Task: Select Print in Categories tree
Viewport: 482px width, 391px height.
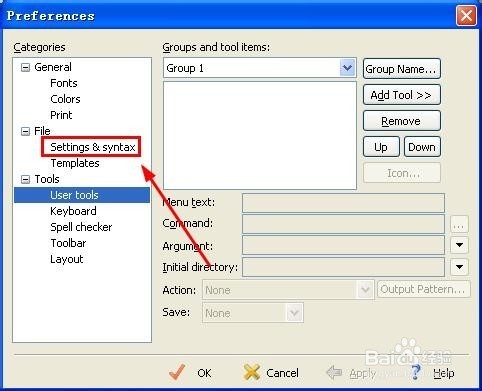Action: pos(61,115)
